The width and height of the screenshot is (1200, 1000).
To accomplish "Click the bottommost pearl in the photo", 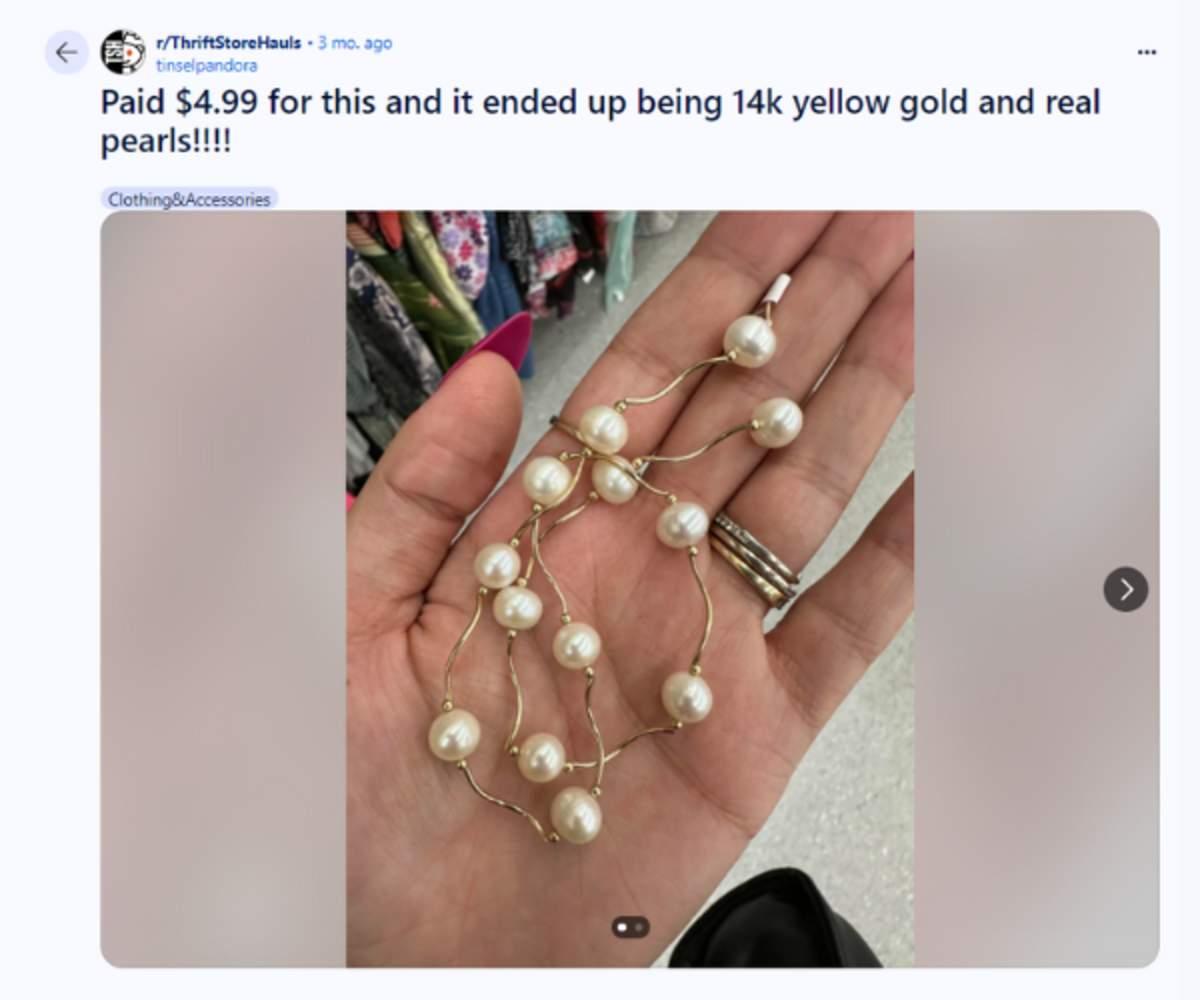I will tap(576, 815).
